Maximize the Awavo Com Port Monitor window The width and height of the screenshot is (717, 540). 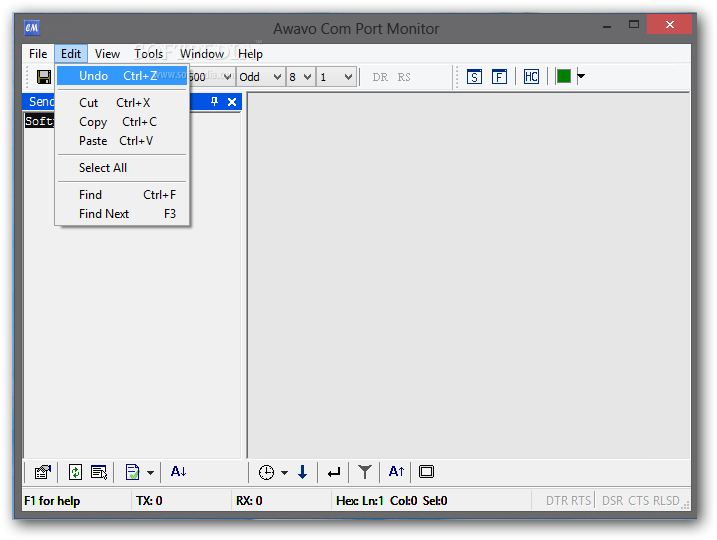coord(634,25)
